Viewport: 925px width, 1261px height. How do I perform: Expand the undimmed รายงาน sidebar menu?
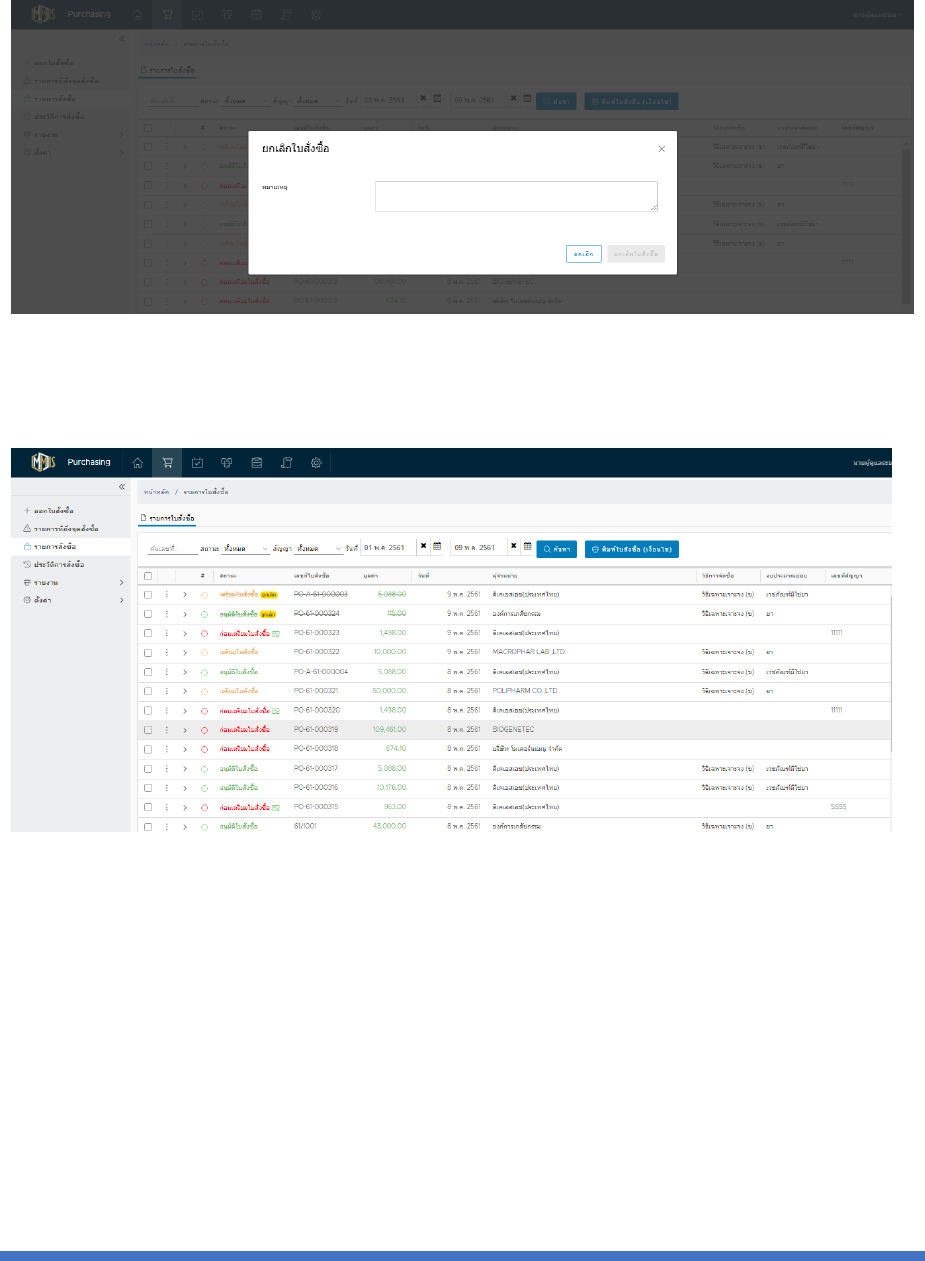72,582
